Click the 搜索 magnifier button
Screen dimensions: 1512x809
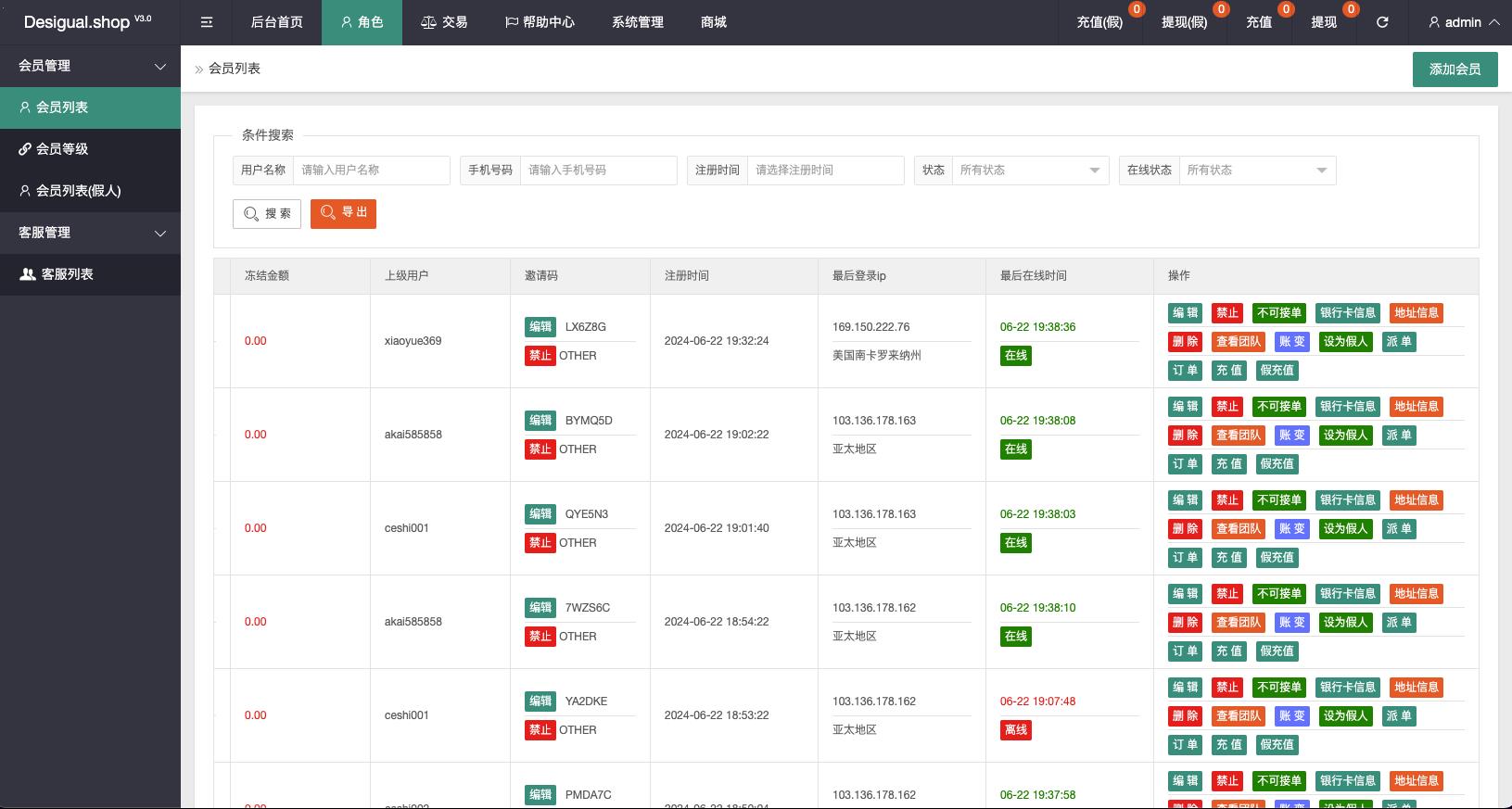coord(267,213)
